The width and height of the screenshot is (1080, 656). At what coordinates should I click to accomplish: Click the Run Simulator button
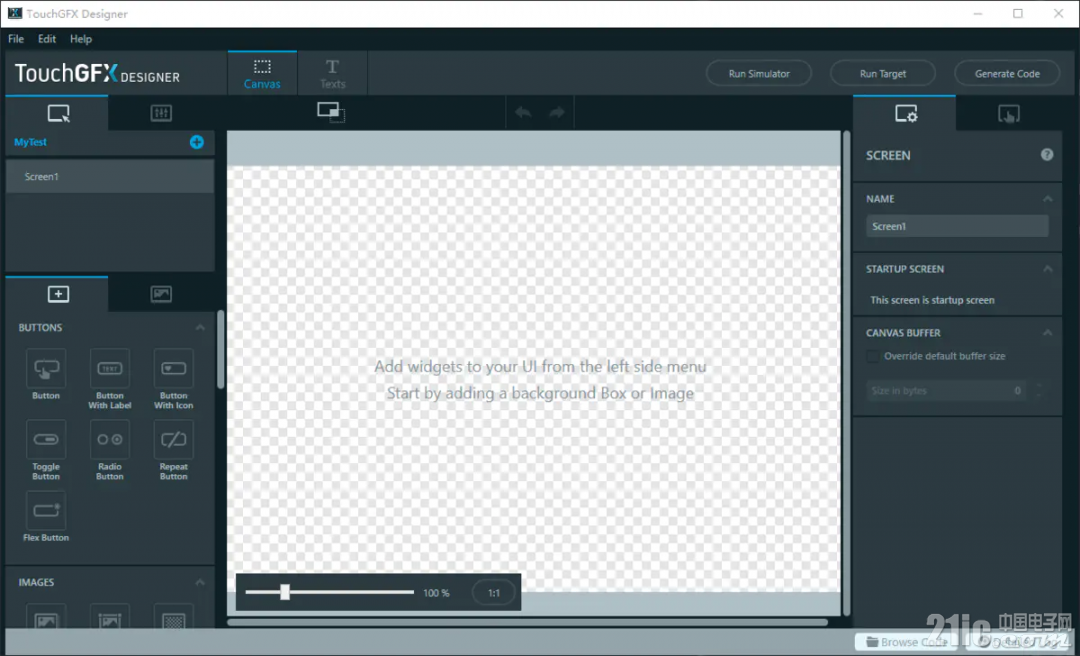pyautogui.click(x=759, y=74)
